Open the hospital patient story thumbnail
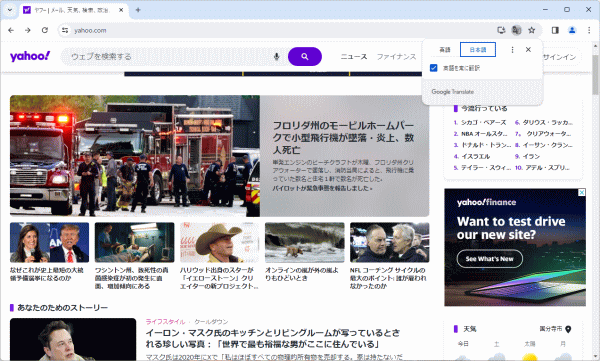The width and height of the screenshot is (600, 361). coord(134,242)
